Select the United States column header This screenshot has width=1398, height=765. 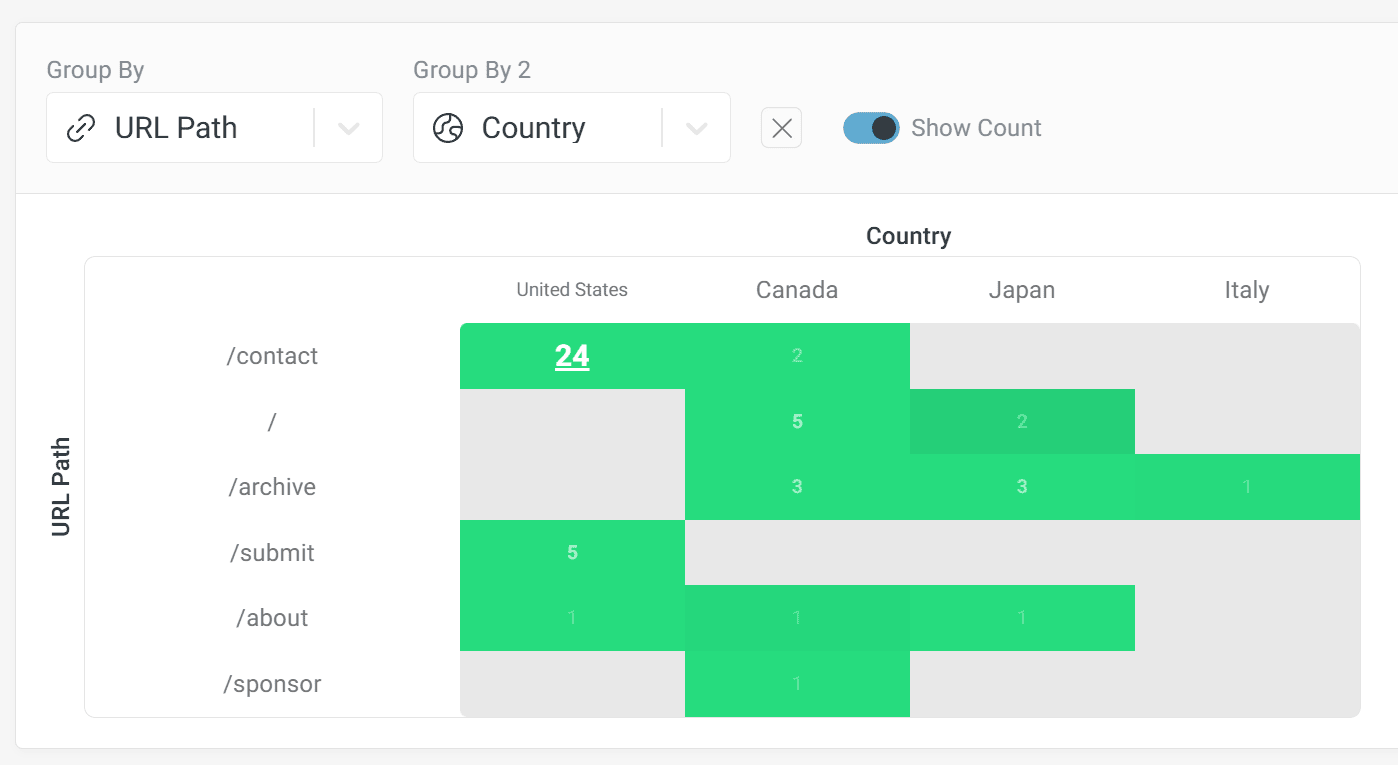(572, 289)
